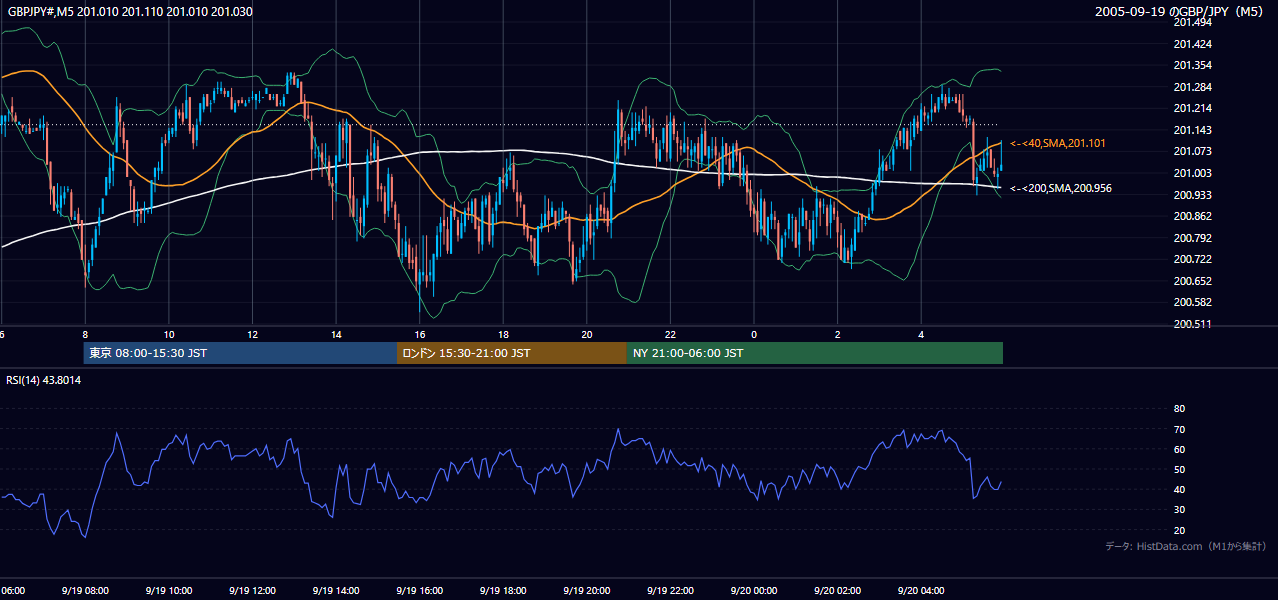The height and width of the screenshot is (600, 1278).
Task: Click RSI axis level 70
Action: [1179, 429]
